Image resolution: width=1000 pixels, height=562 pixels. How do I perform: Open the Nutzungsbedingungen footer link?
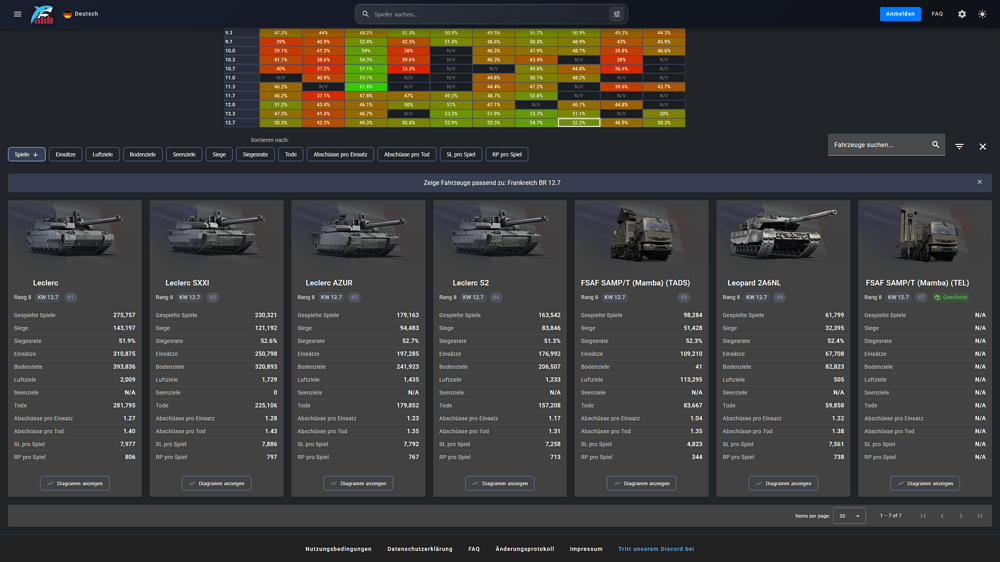tap(338, 549)
